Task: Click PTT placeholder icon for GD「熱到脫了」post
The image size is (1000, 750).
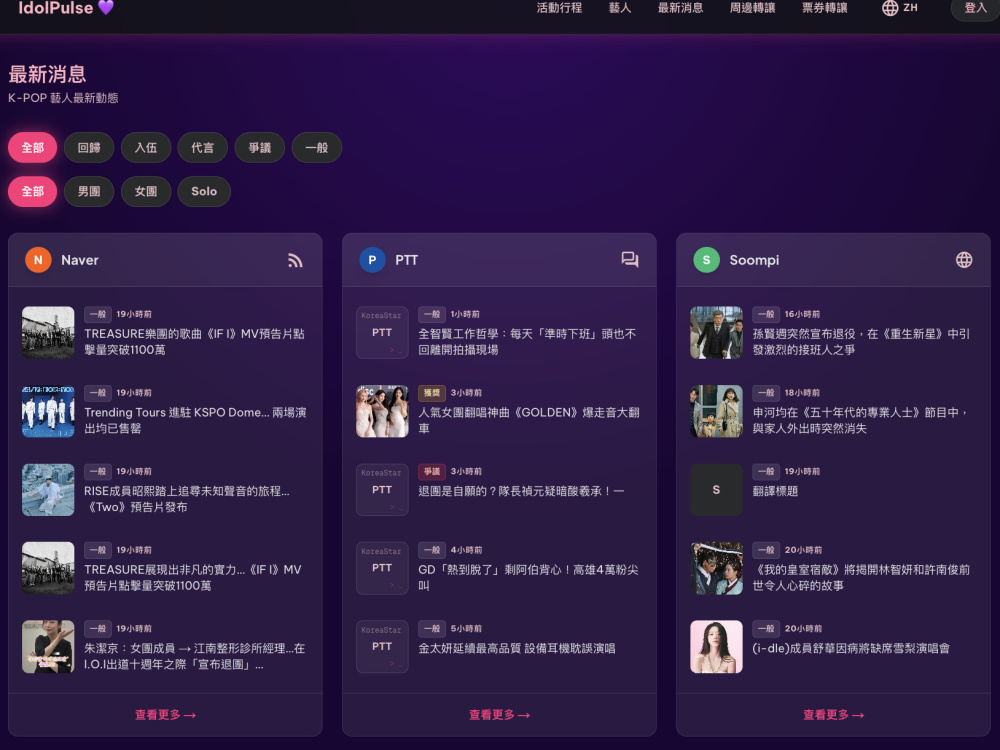Action: (382, 568)
